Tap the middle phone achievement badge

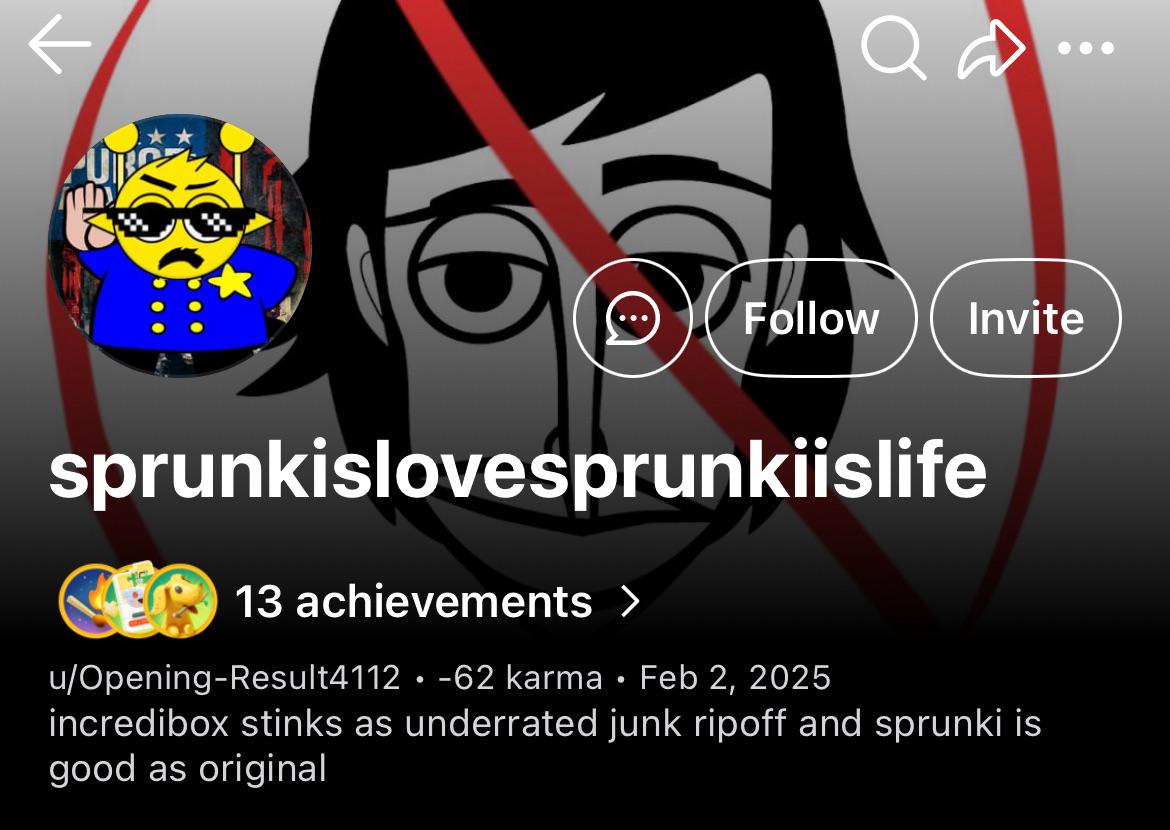click(132, 599)
